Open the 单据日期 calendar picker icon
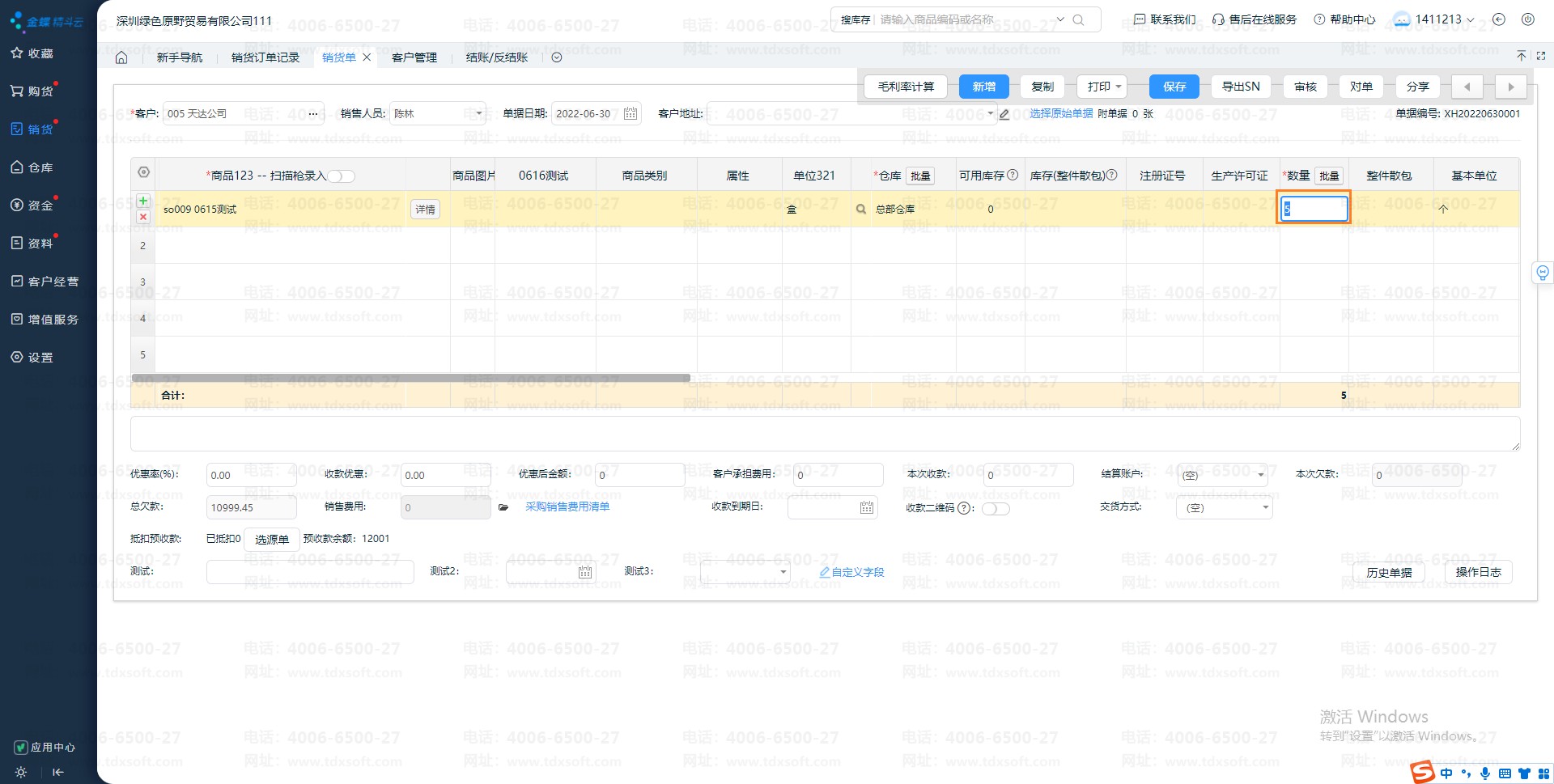This screenshot has width=1554, height=784. (631, 114)
